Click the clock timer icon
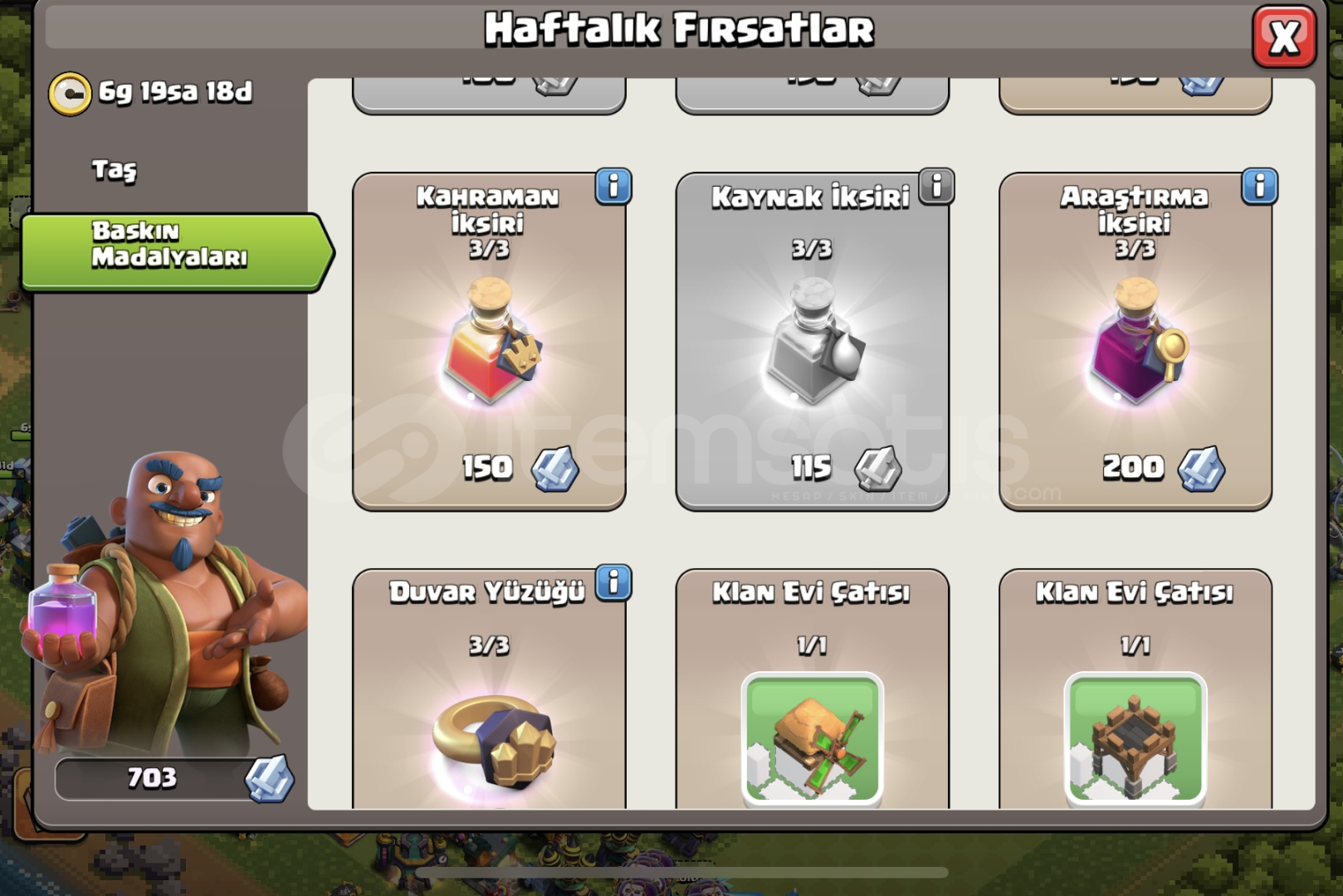This screenshot has height=896, width=1343. pos(70,93)
